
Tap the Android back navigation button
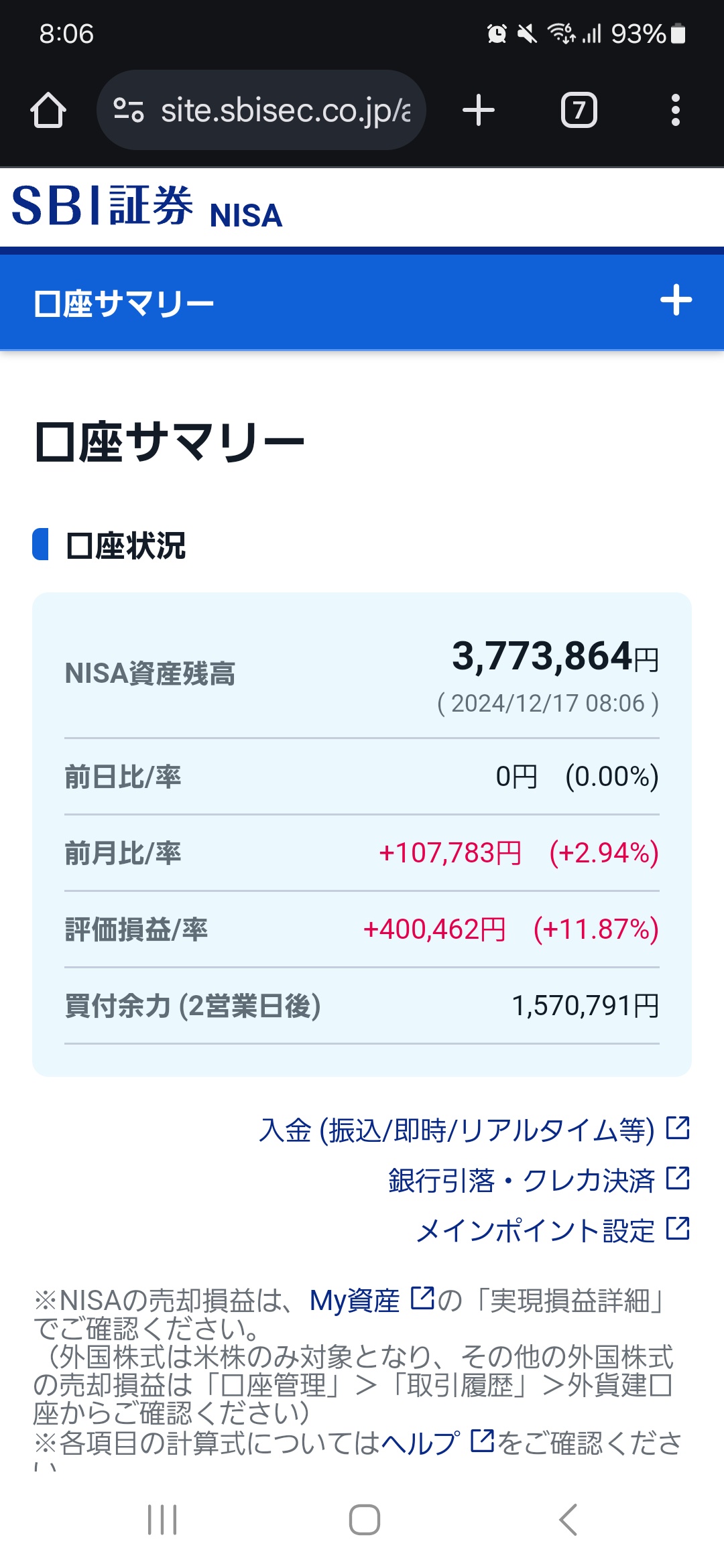tap(568, 1520)
